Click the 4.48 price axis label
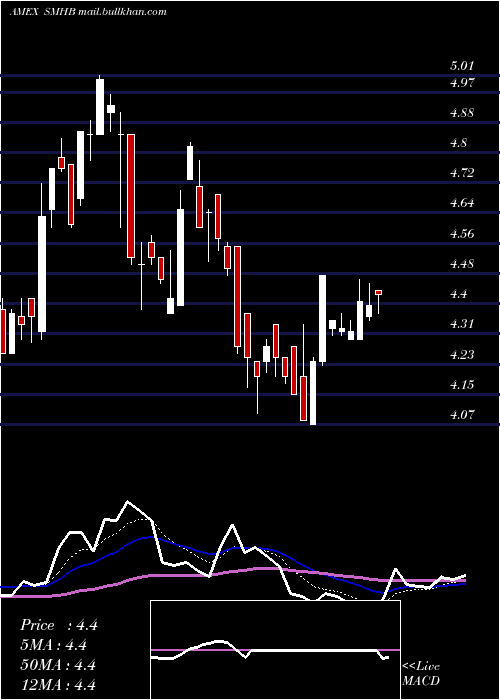The image size is (500, 700). [x=461, y=263]
